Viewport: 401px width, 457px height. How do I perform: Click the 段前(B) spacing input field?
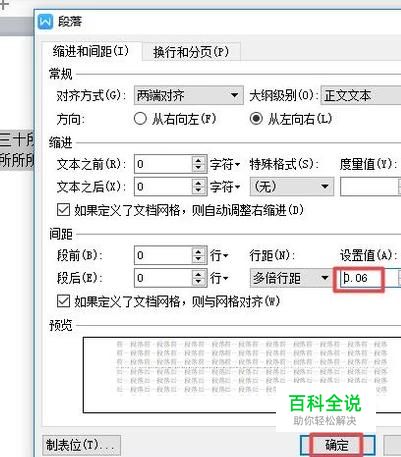pyautogui.click(x=163, y=255)
